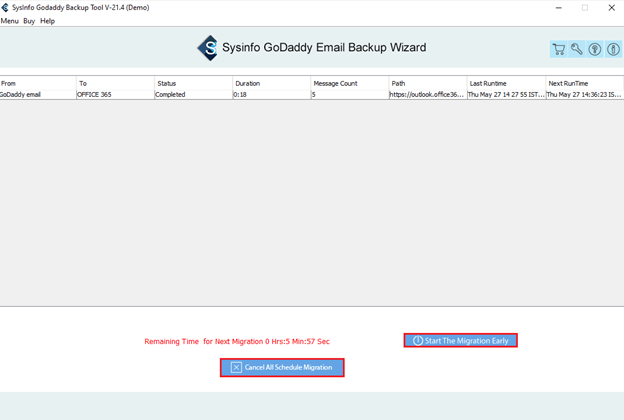624x420 pixels.
Task: Click Cancel All Schedule Migration button
Action: point(282,367)
